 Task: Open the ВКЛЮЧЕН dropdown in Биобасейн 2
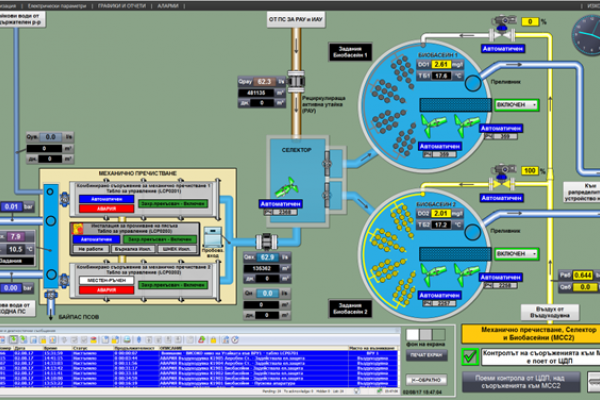[517, 254]
